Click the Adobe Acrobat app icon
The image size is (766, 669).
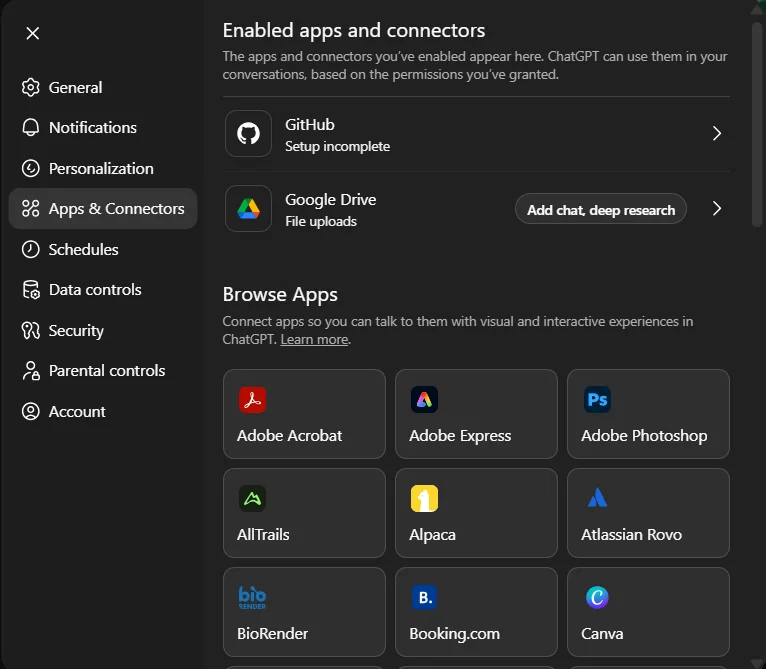click(252, 400)
